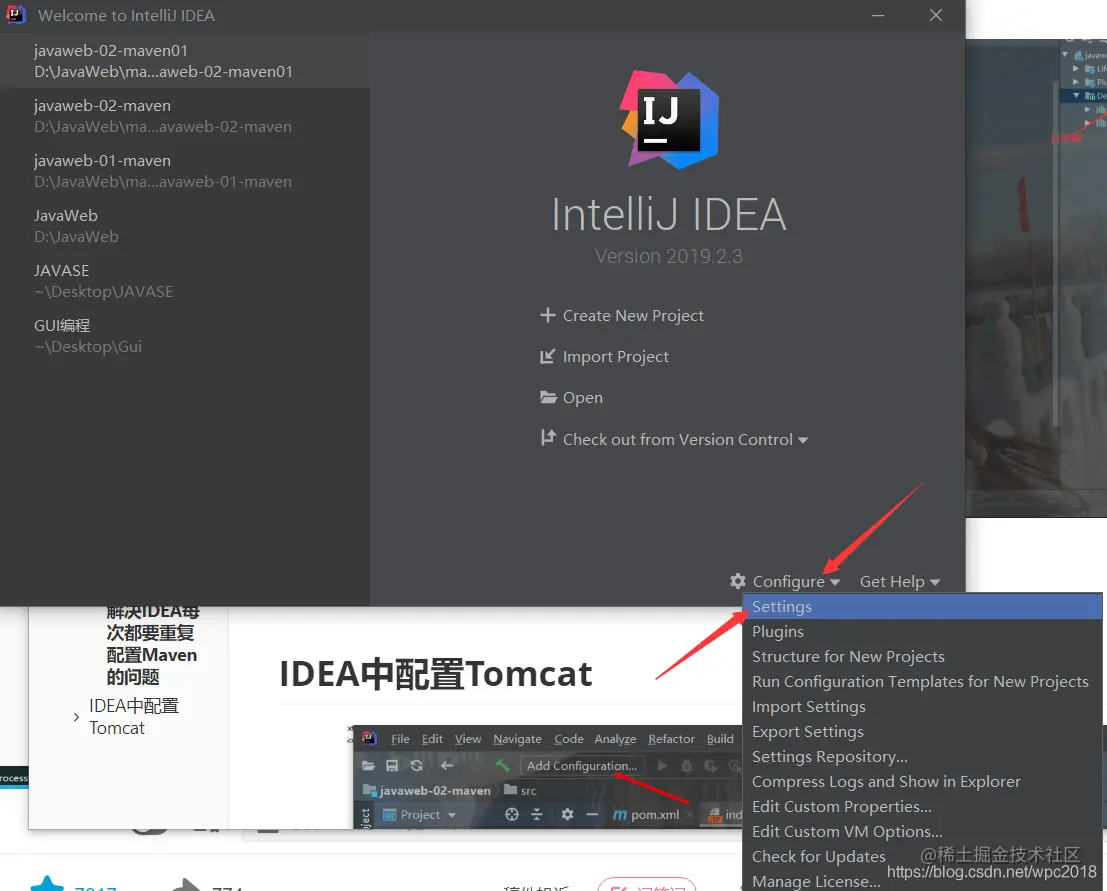Choose Manage License... entry

pos(922,881)
